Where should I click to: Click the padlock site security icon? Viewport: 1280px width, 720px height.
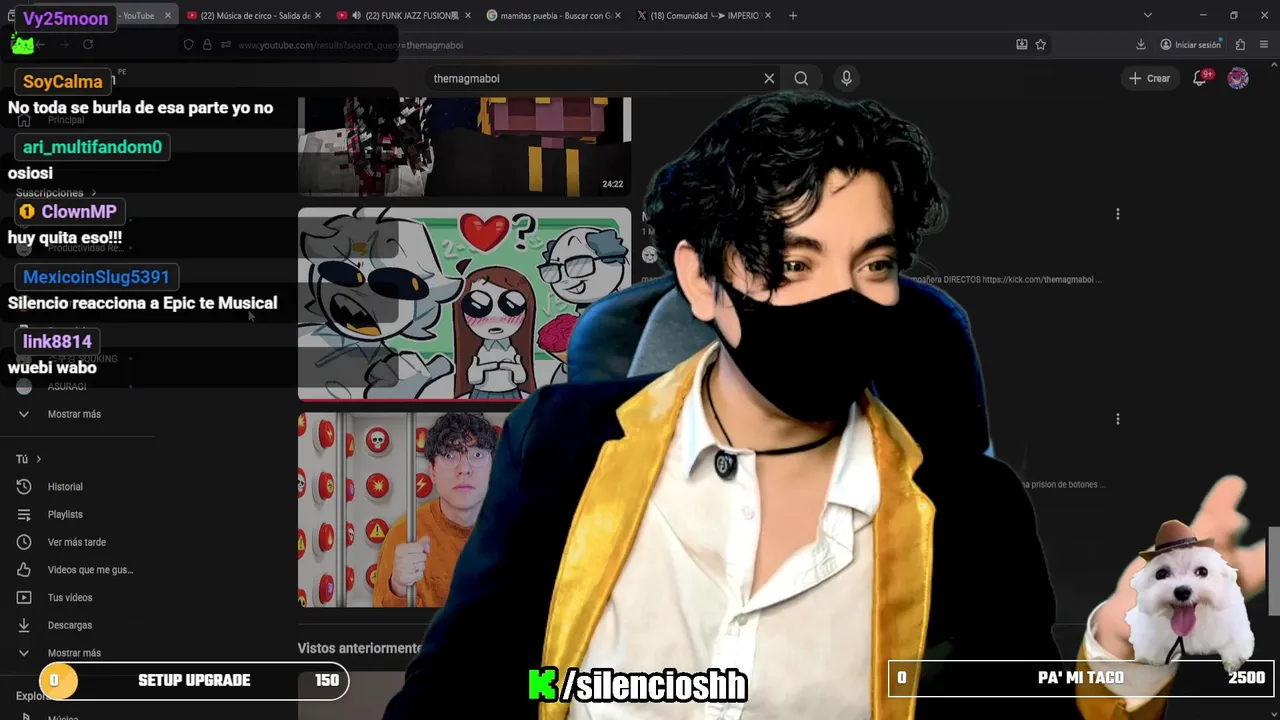[x=207, y=45]
